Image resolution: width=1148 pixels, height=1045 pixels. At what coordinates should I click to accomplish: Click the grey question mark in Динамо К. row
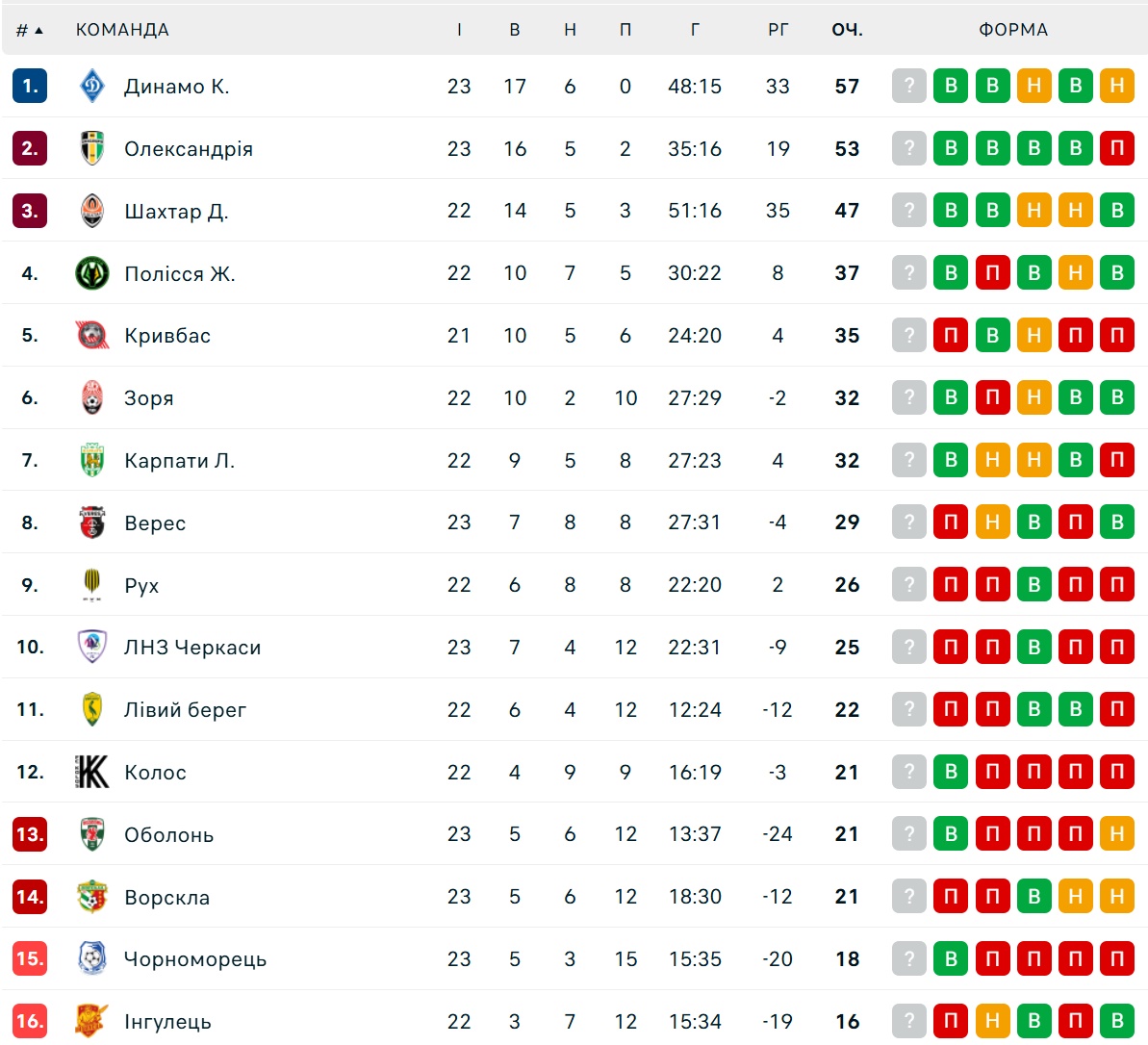click(909, 86)
